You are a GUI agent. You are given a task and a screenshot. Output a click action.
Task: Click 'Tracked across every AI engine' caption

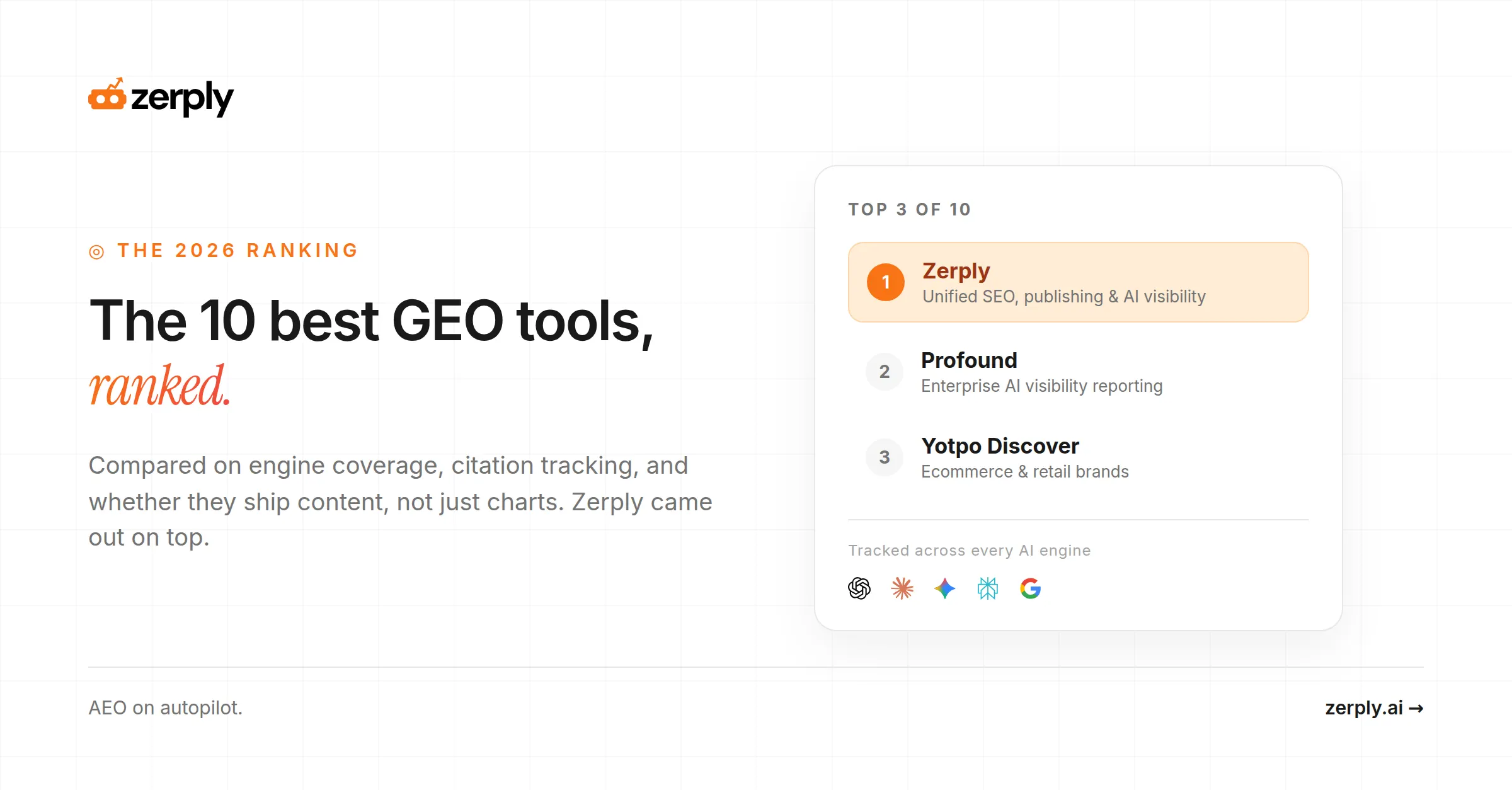[x=970, y=551]
